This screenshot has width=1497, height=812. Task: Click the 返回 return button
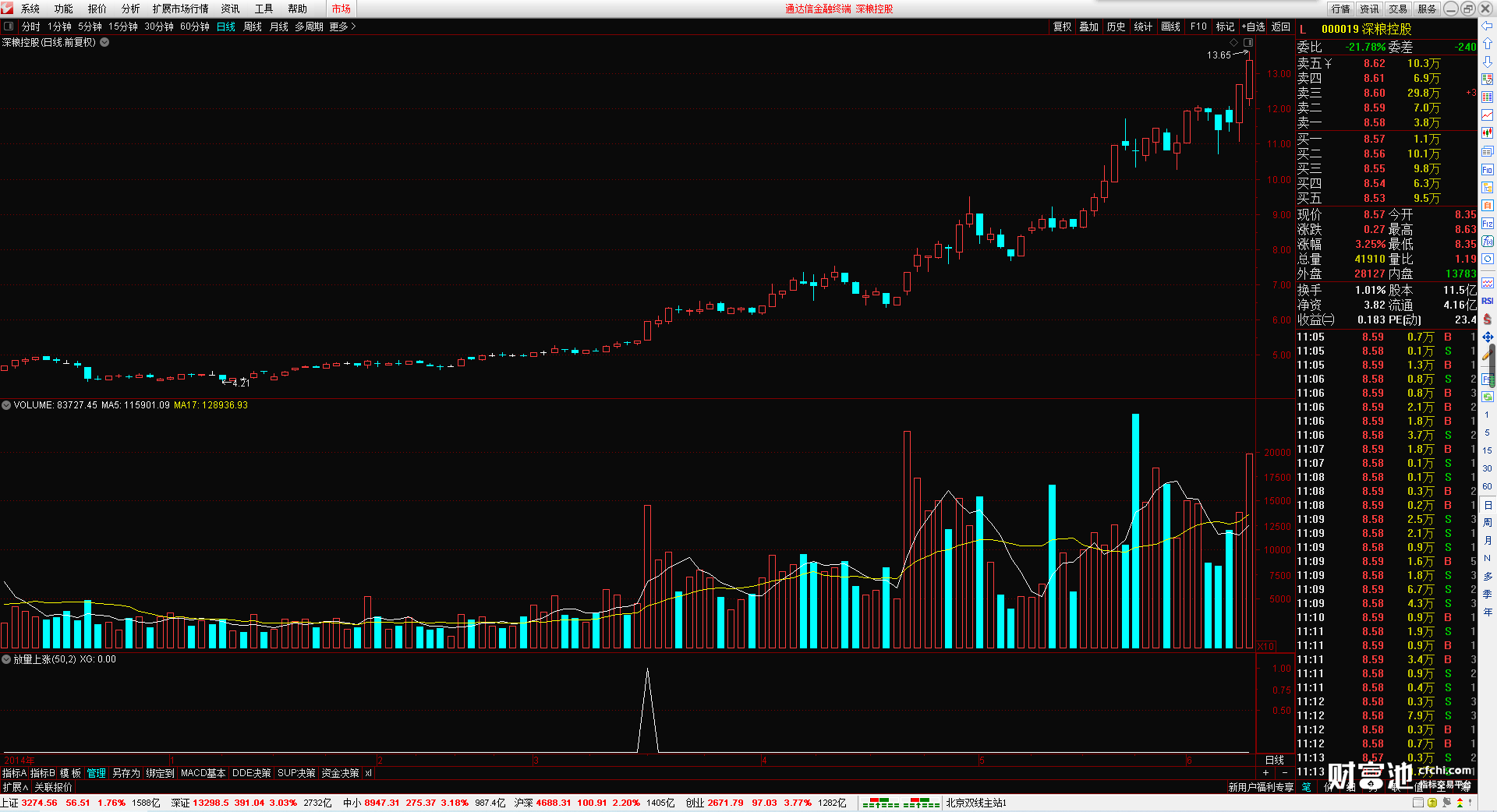tap(1281, 26)
